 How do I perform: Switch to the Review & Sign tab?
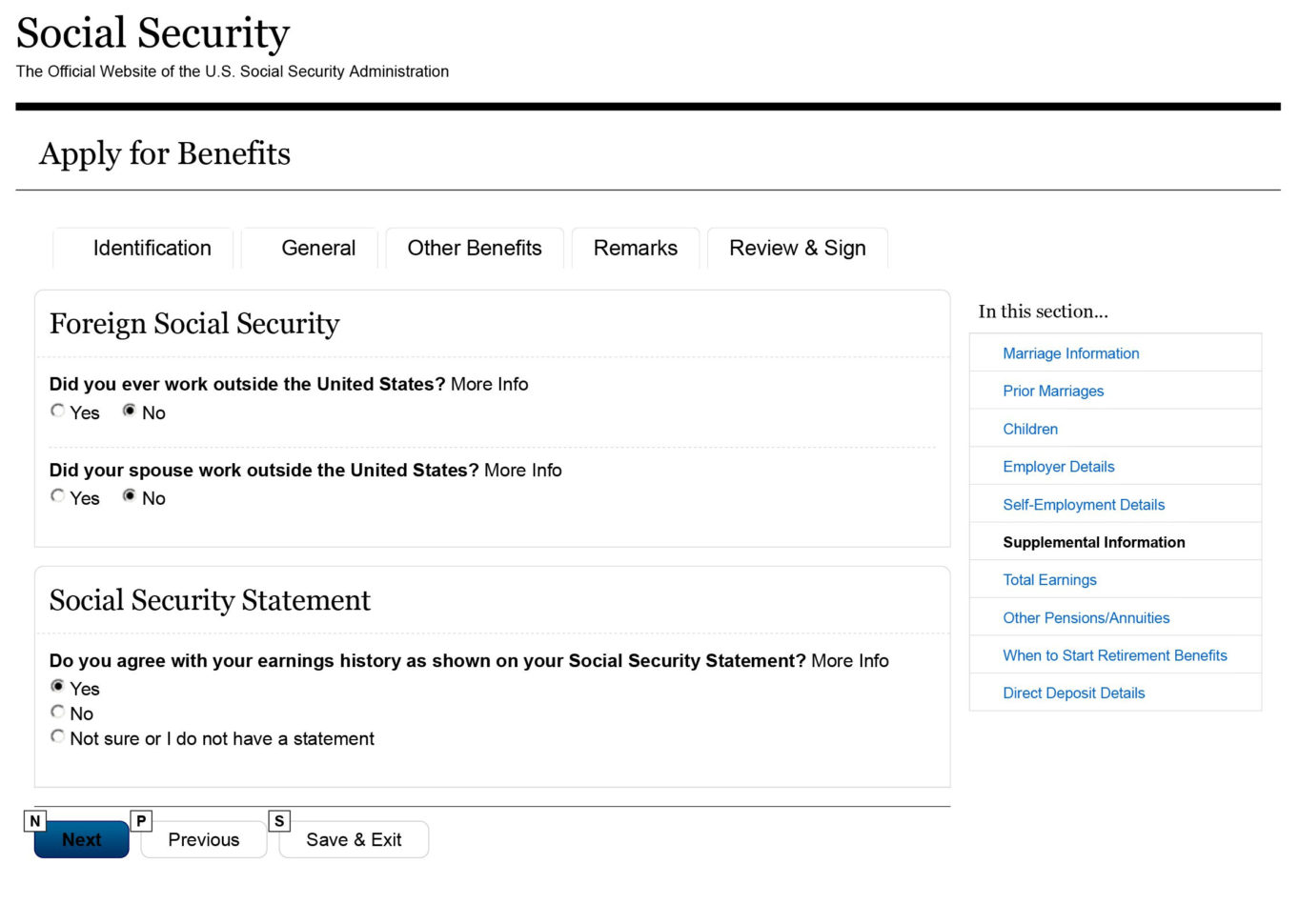click(798, 249)
